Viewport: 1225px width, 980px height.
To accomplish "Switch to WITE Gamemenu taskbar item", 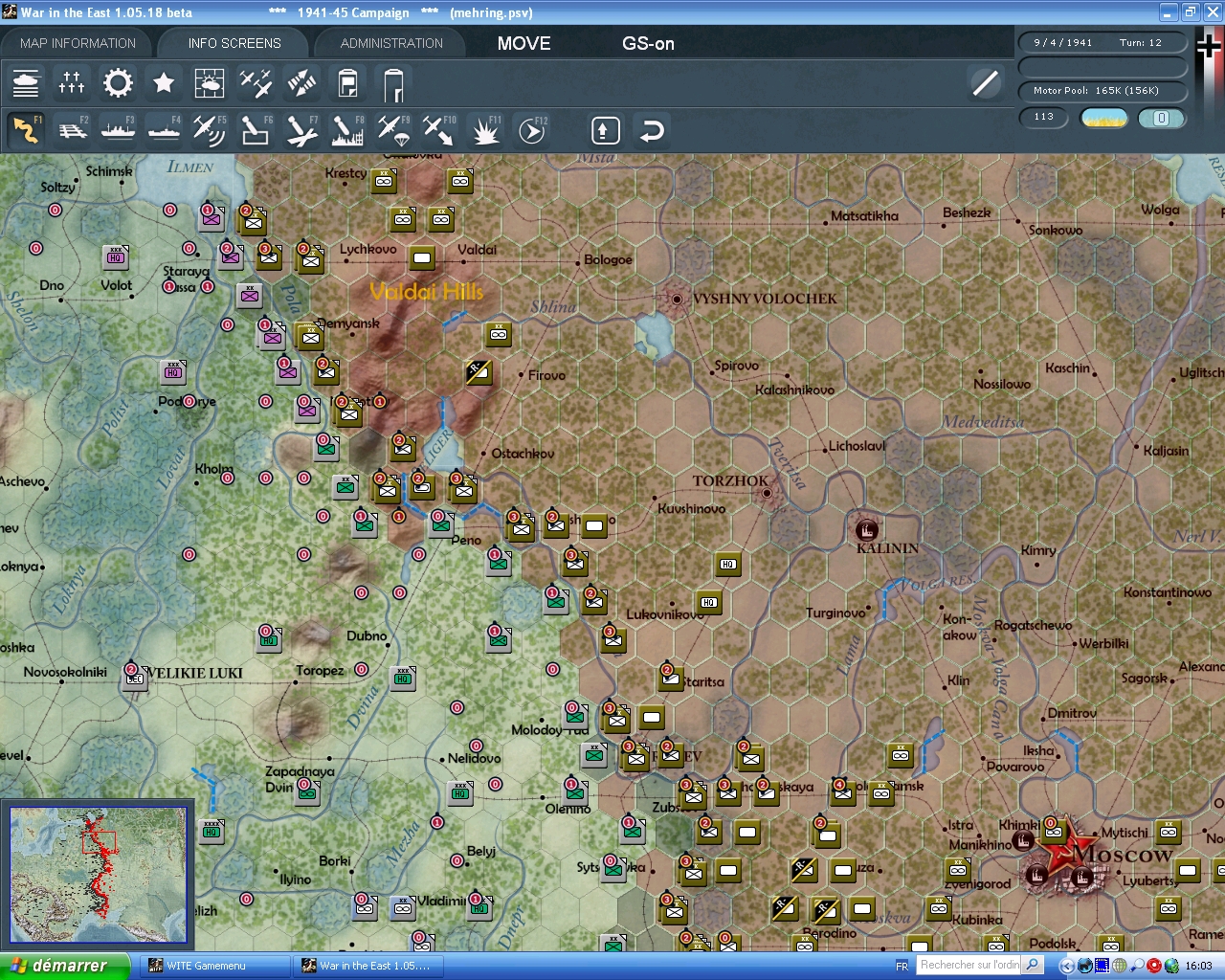I will [215, 966].
